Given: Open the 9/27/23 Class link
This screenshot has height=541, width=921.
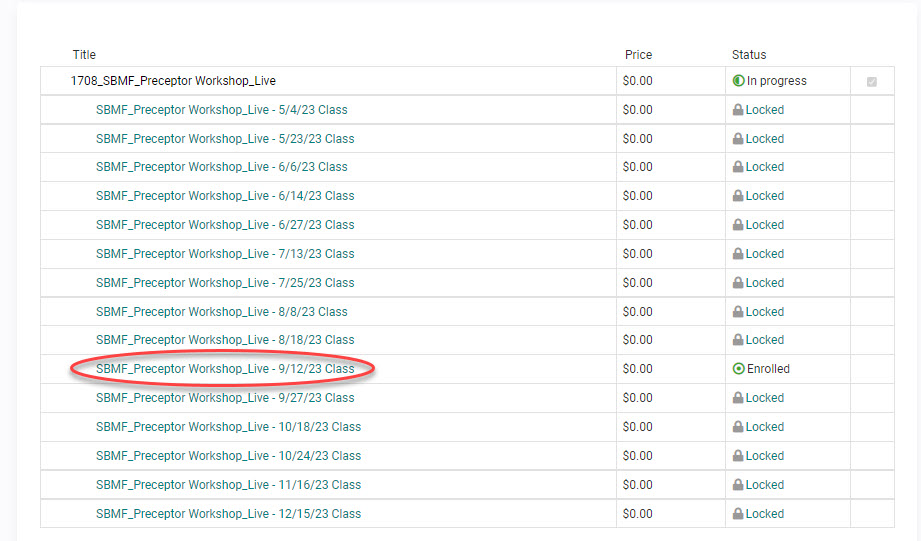Looking at the screenshot, I should coord(225,398).
